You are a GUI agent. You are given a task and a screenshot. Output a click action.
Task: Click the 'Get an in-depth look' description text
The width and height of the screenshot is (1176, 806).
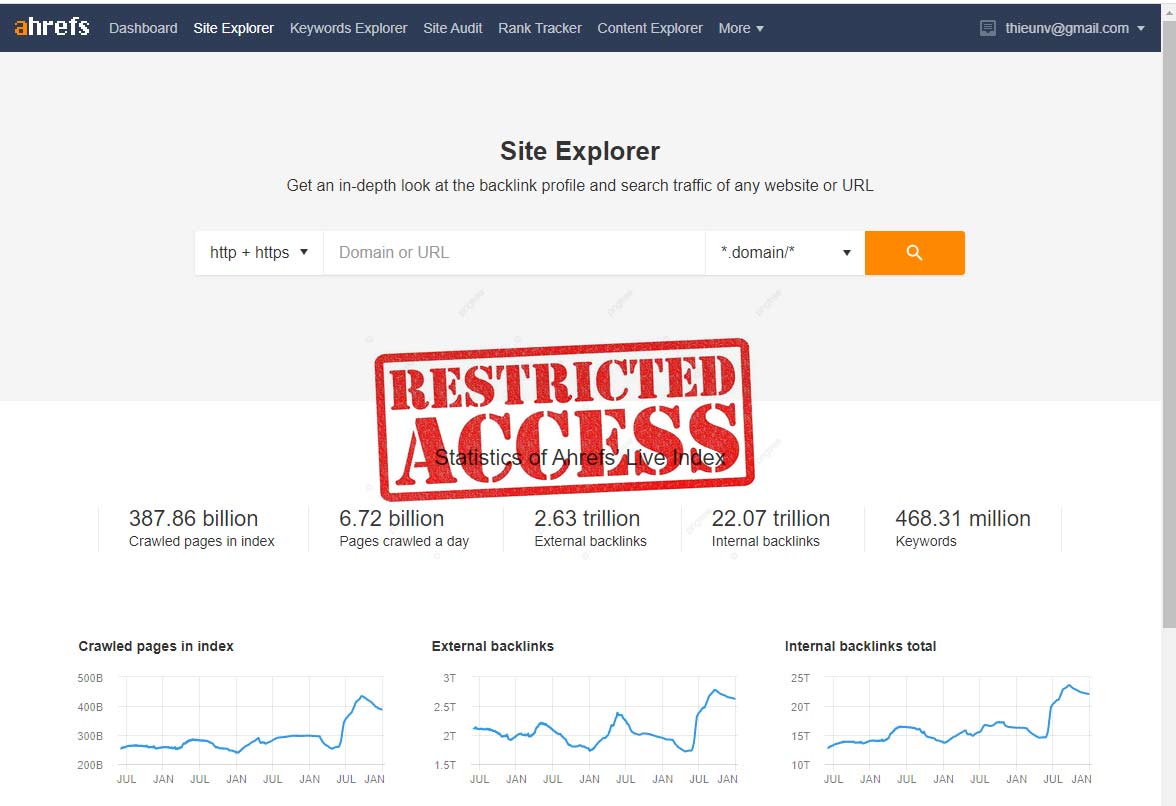[x=580, y=185]
